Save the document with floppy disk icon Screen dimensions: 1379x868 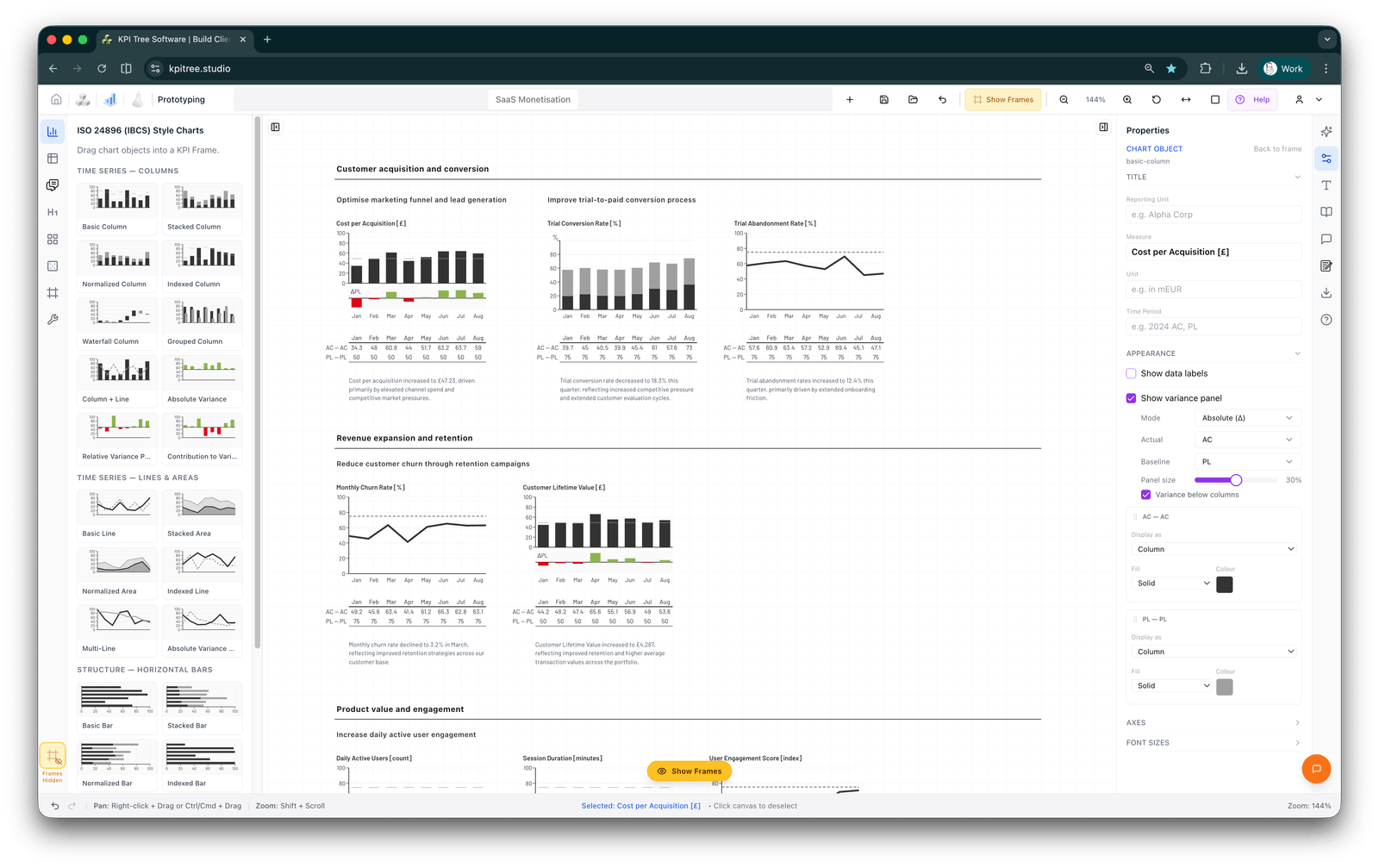pos(883,99)
